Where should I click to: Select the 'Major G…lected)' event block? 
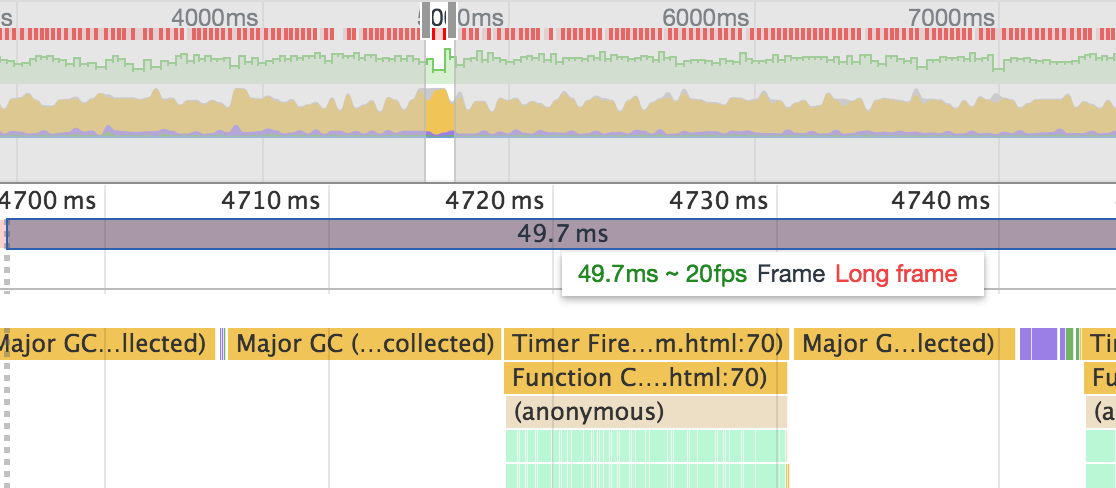tap(904, 344)
